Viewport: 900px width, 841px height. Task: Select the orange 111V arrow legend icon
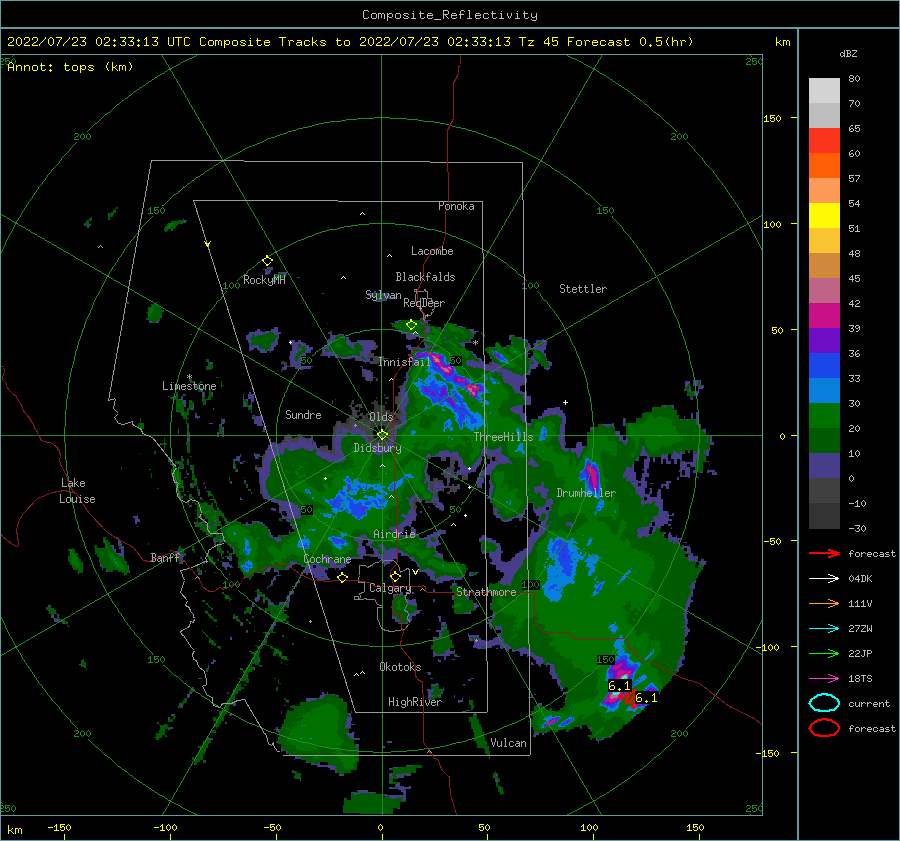[824, 603]
